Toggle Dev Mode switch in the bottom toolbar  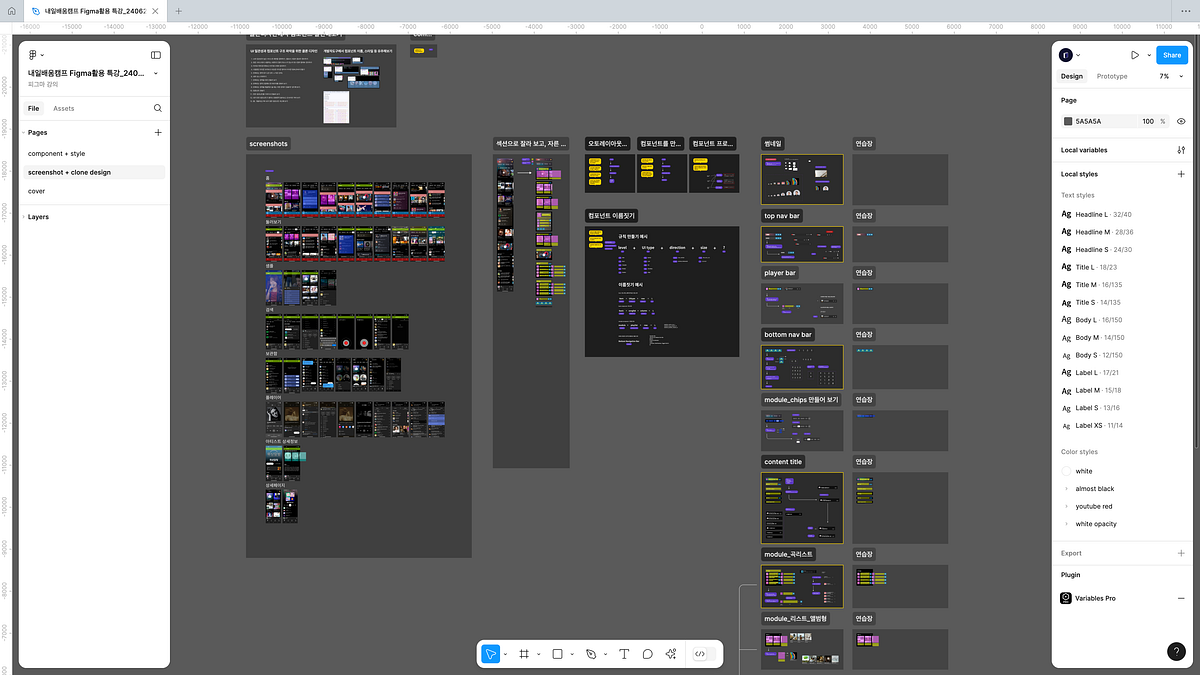tap(700, 654)
